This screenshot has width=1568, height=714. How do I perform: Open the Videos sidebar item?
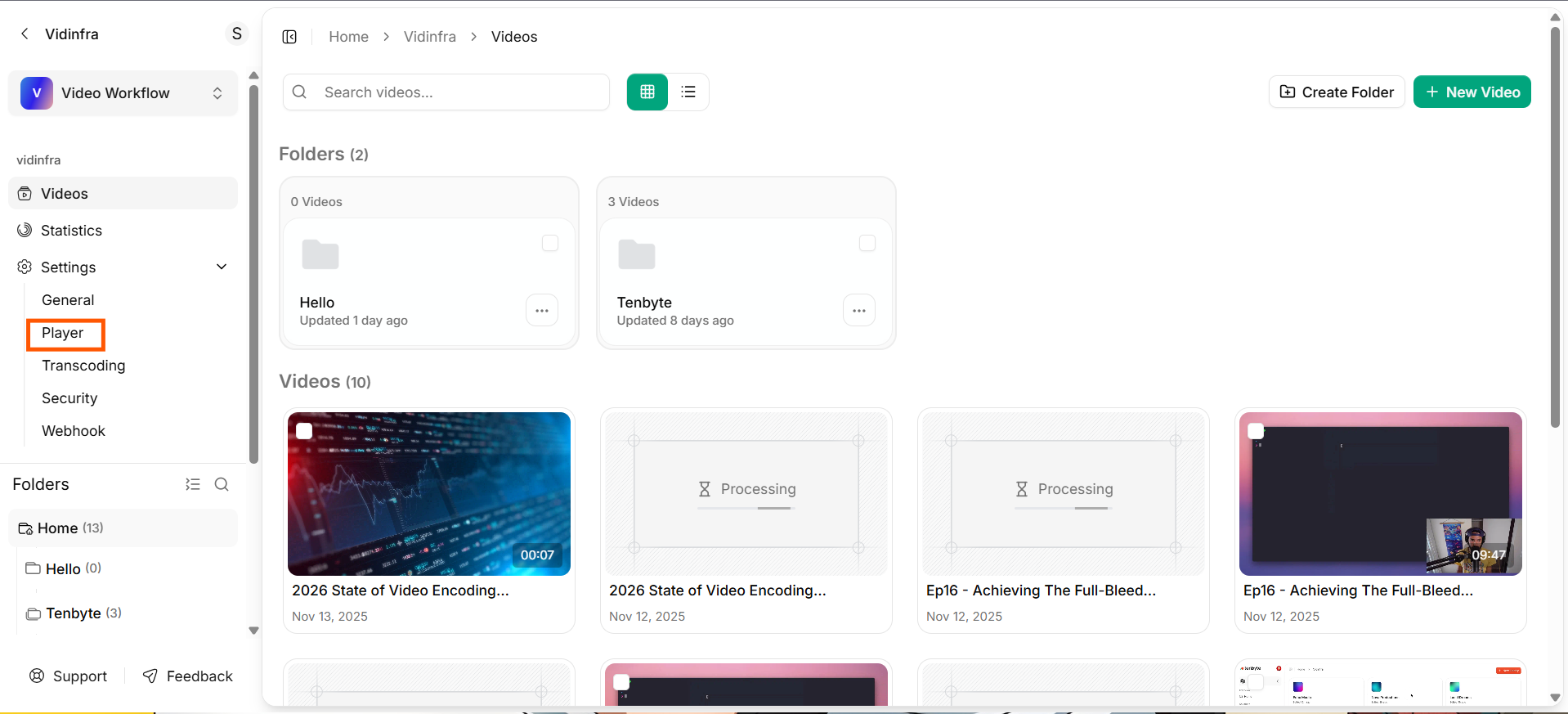click(x=123, y=193)
